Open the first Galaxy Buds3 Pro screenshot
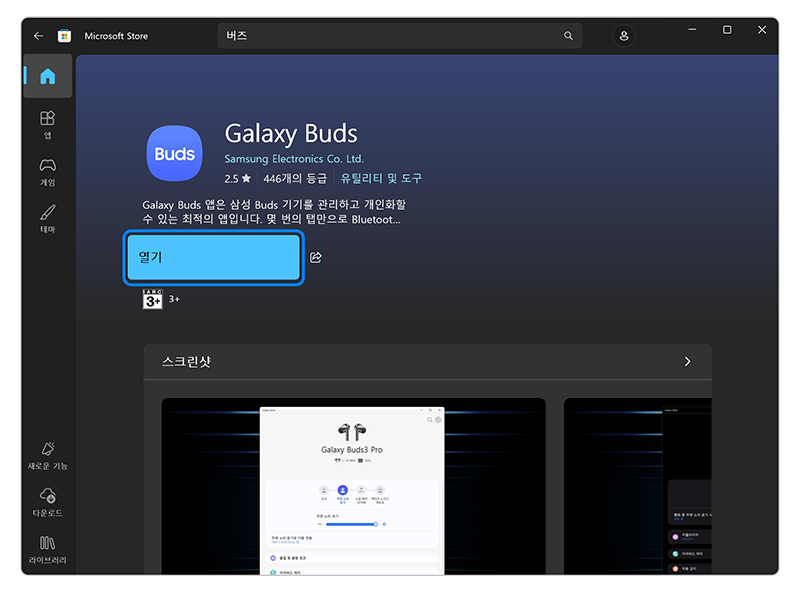The image size is (800, 591). 353,486
